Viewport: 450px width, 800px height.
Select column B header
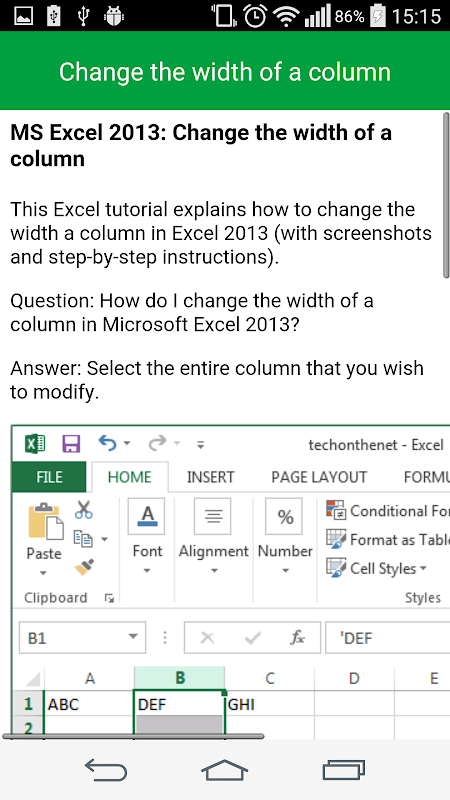[180, 678]
